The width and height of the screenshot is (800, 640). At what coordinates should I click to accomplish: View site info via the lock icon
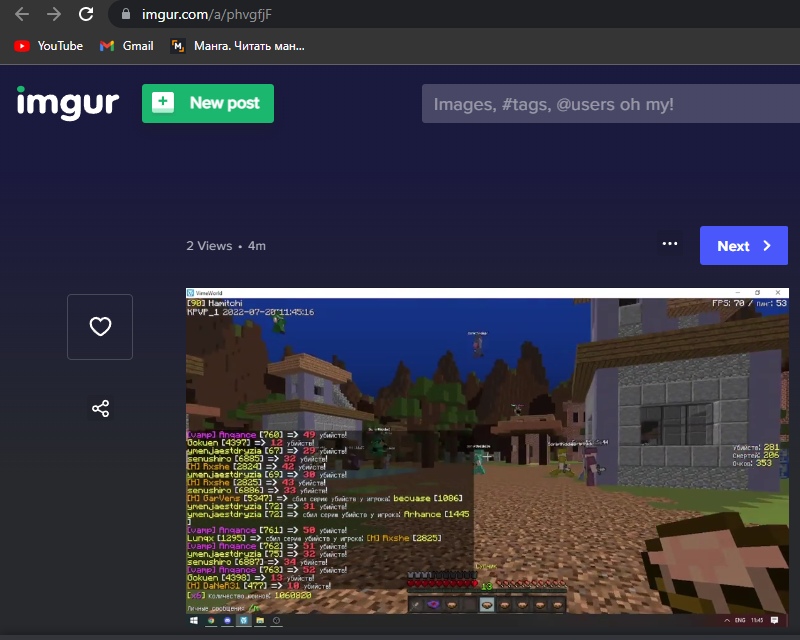pyautogui.click(x=126, y=15)
